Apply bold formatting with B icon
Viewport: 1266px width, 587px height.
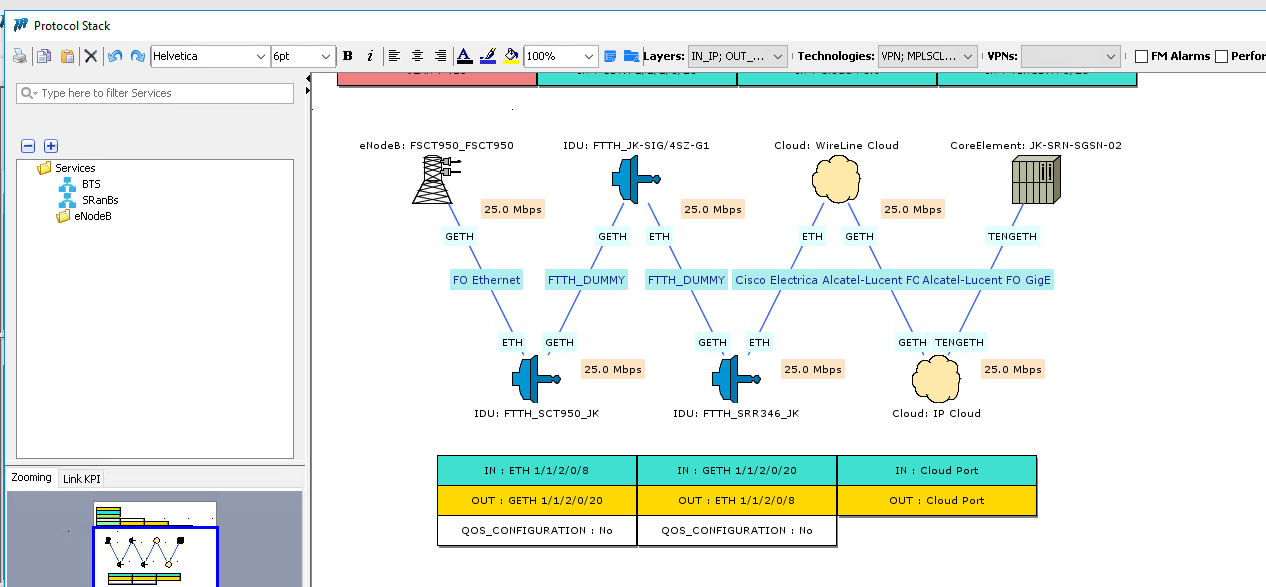pyautogui.click(x=348, y=56)
